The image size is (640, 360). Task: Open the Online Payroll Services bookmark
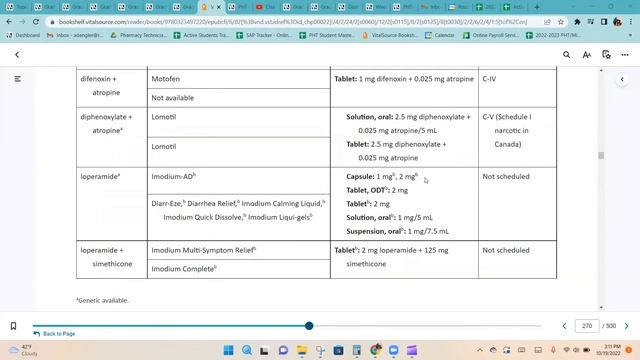click(491, 36)
